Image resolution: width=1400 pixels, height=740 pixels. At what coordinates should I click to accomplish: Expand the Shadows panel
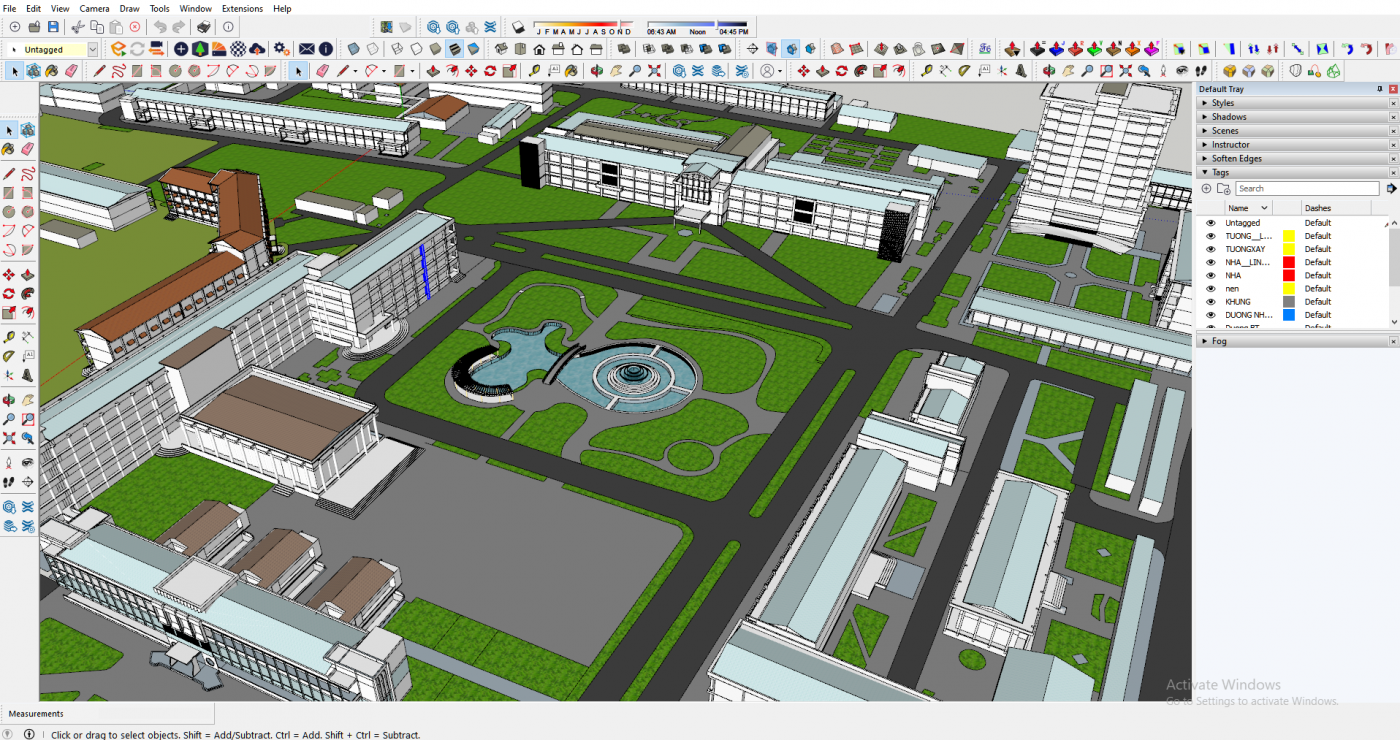(1229, 117)
